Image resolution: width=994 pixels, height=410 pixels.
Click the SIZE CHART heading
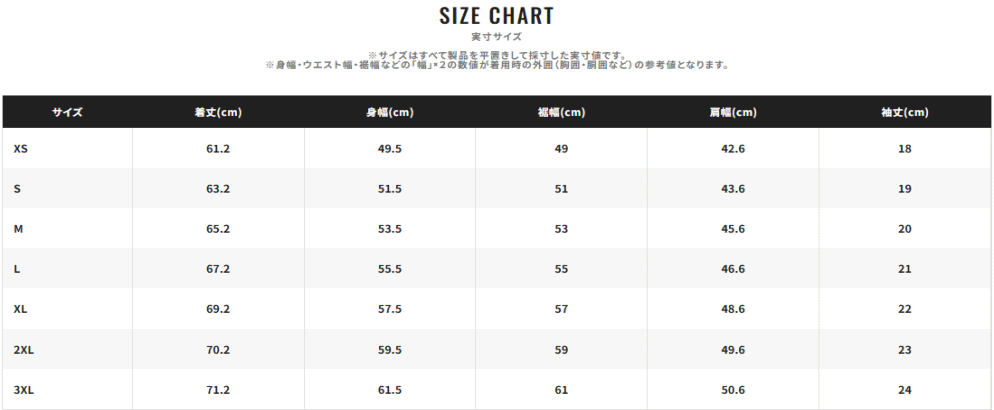click(x=496, y=16)
